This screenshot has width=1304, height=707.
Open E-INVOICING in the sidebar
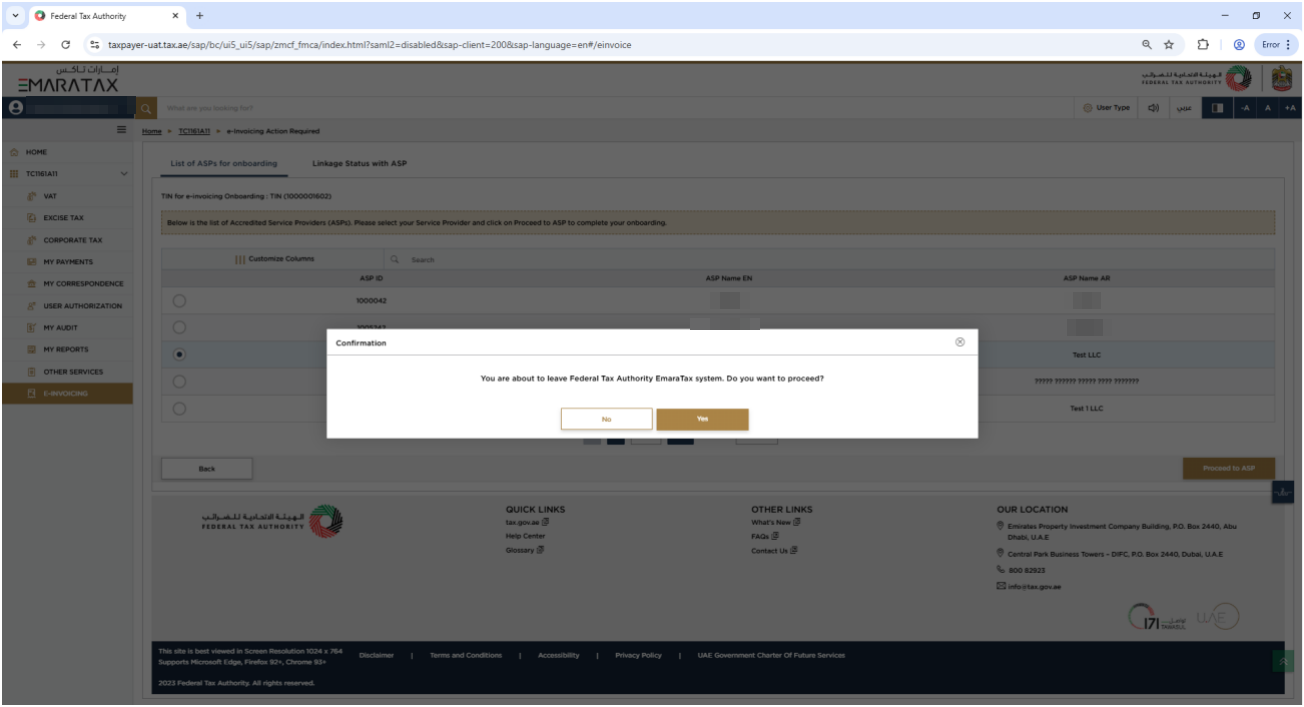click(x=67, y=394)
